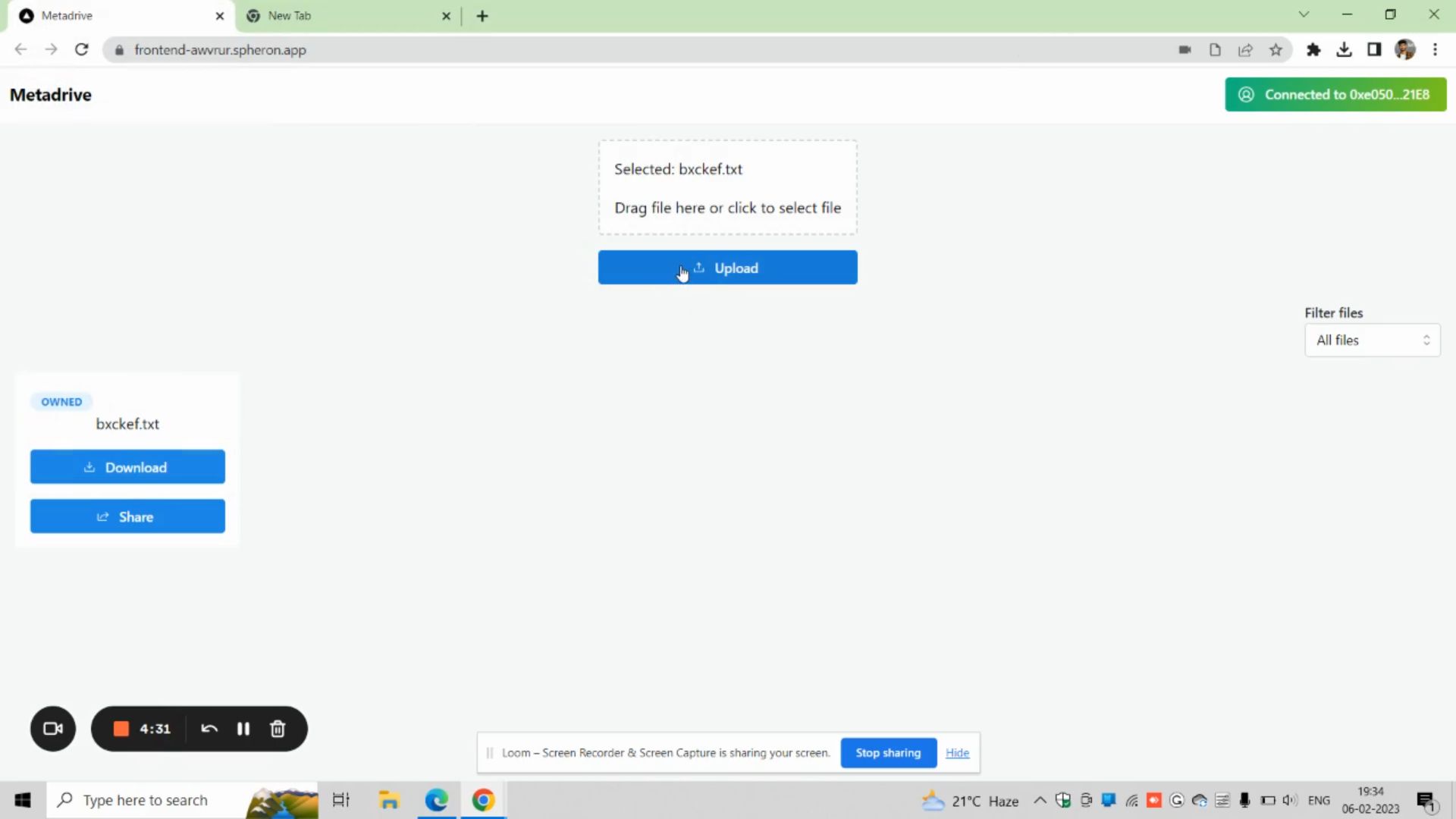This screenshot has width=1456, height=819.
Task: Click the delete recording trash icon
Action: 278,729
